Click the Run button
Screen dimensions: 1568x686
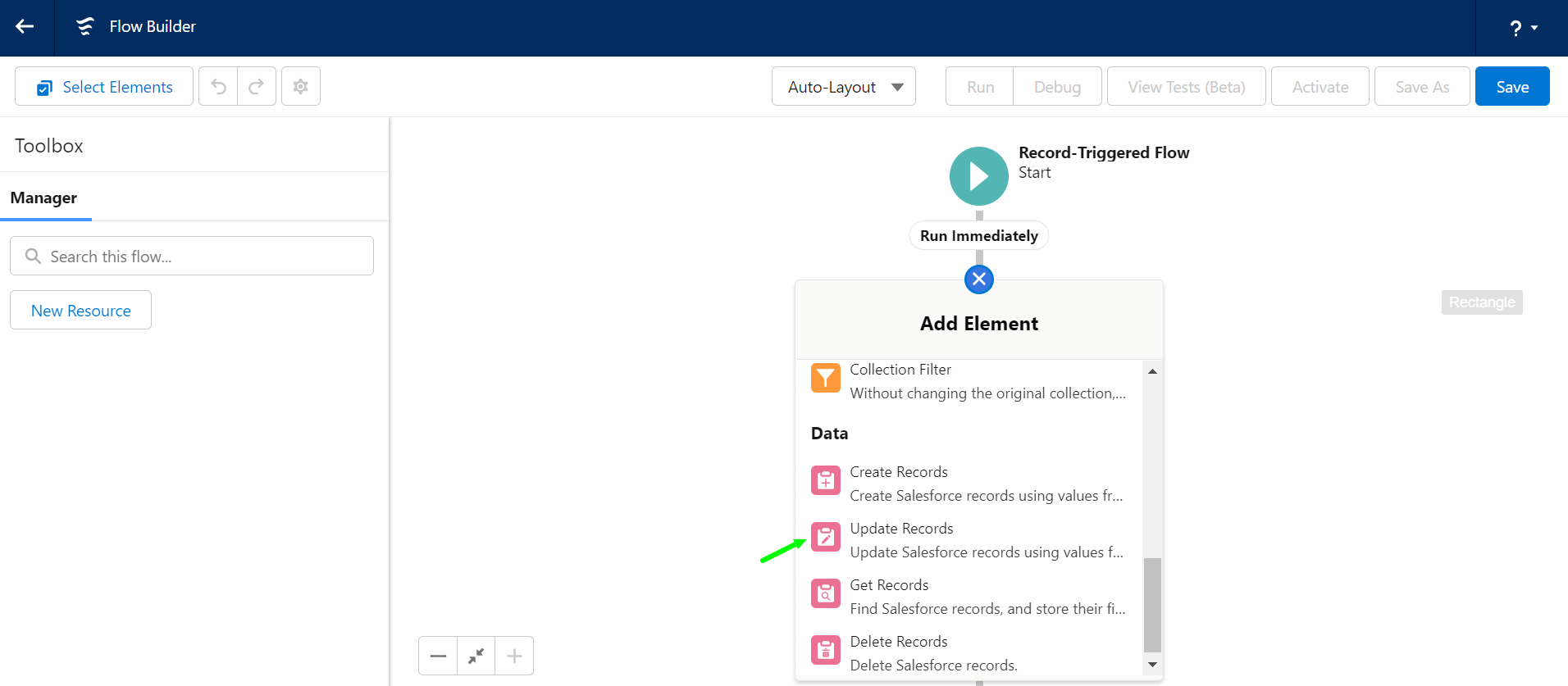click(x=980, y=87)
